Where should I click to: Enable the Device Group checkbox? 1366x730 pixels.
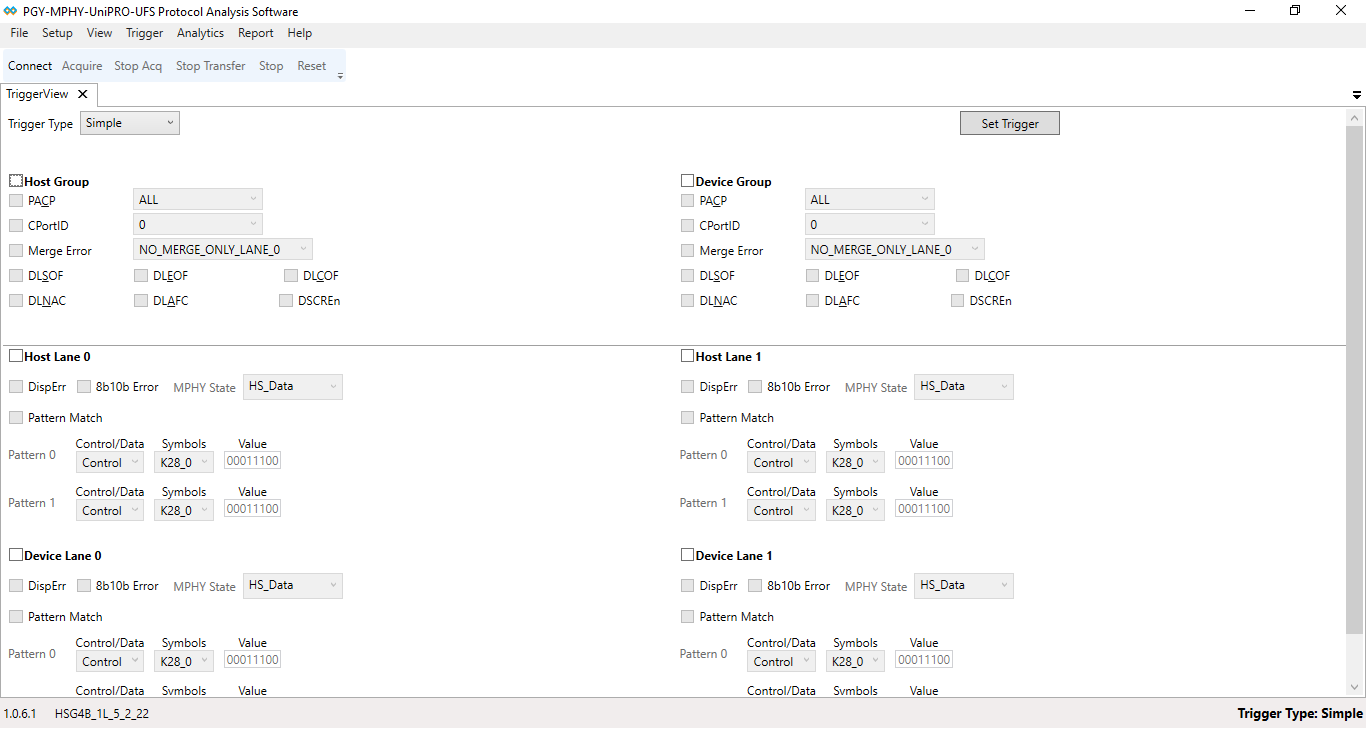687,181
